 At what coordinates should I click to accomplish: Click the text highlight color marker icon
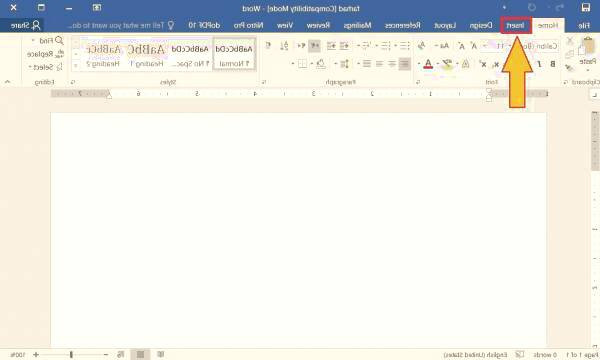(x=447, y=64)
